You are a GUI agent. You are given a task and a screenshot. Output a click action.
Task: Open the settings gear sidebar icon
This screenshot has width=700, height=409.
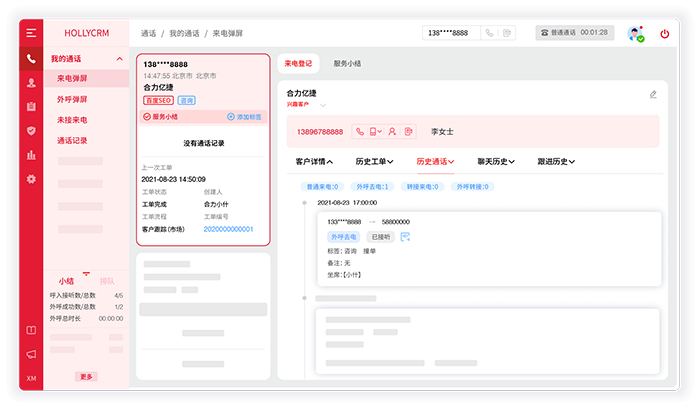[x=31, y=179]
